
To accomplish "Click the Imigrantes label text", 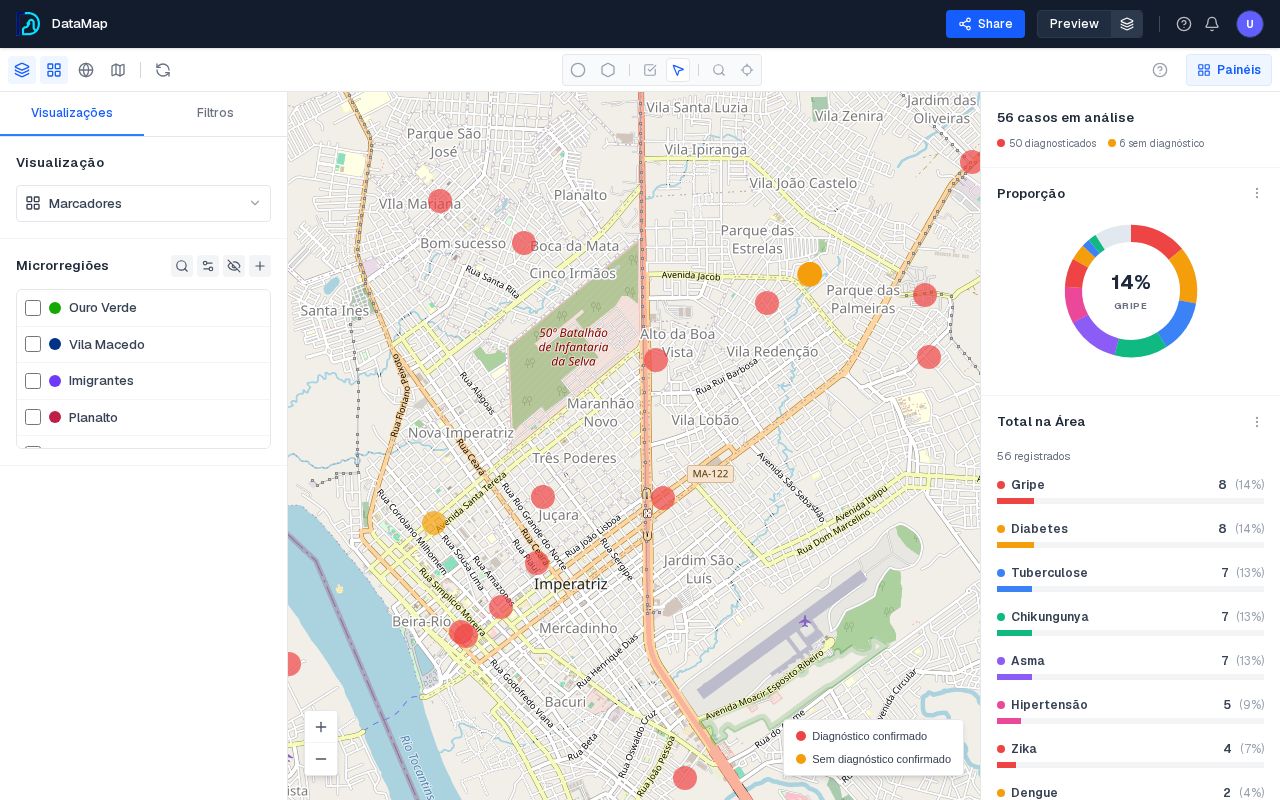I will (101, 381).
